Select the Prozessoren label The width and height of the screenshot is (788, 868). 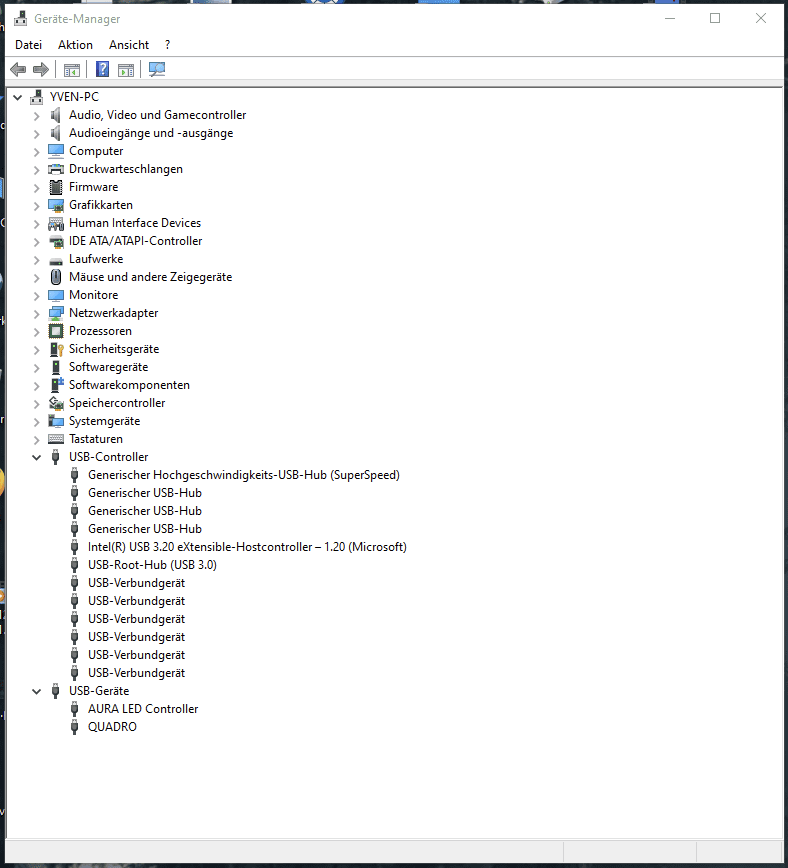pyautogui.click(x=100, y=331)
